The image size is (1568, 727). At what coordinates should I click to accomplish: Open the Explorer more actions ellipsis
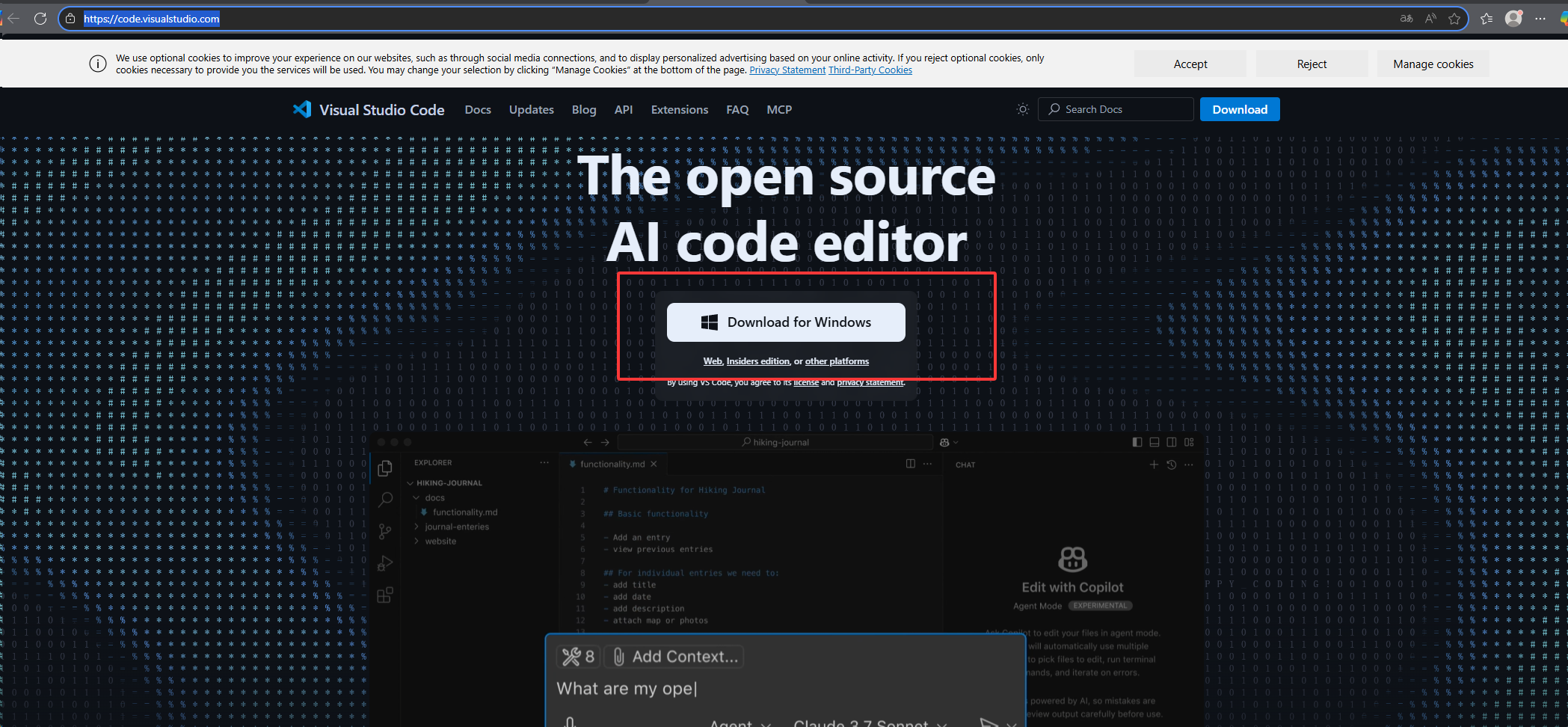(x=544, y=463)
